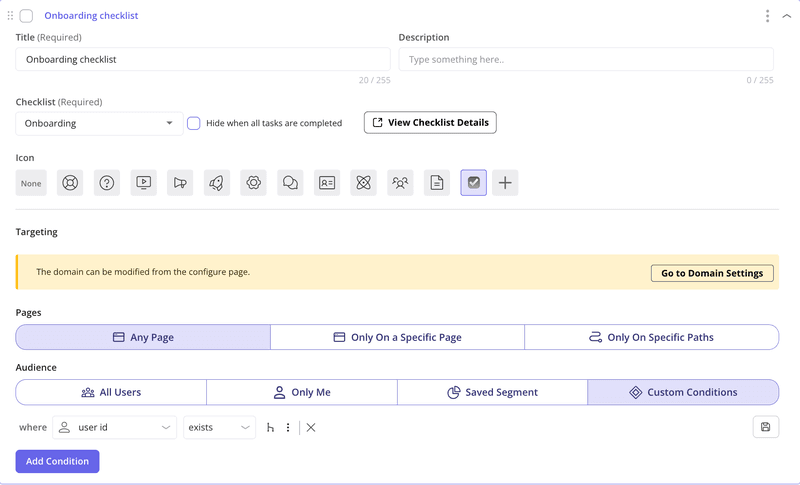Open the exists operator dropdown
The height and width of the screenshot is (485, 800).
click(x=219, y=427)
